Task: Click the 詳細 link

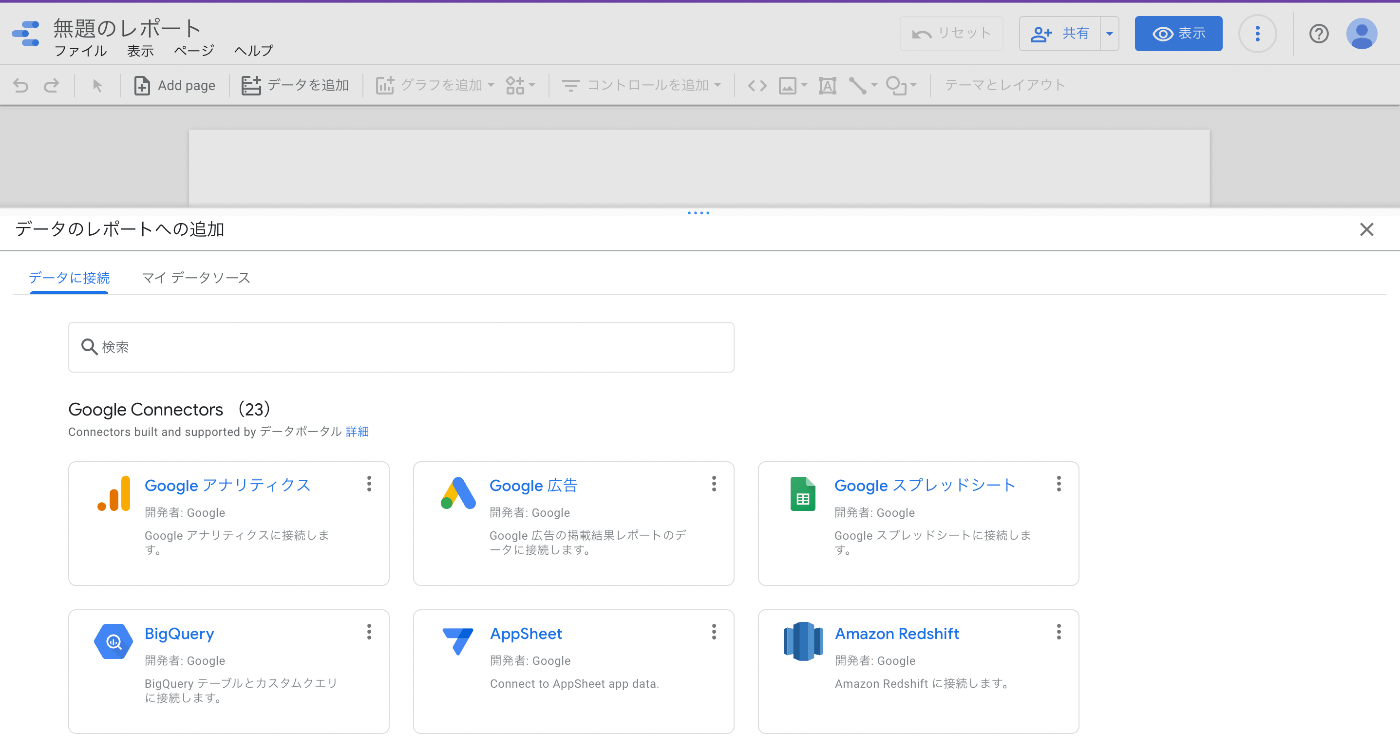Action: tap(357, 432)
